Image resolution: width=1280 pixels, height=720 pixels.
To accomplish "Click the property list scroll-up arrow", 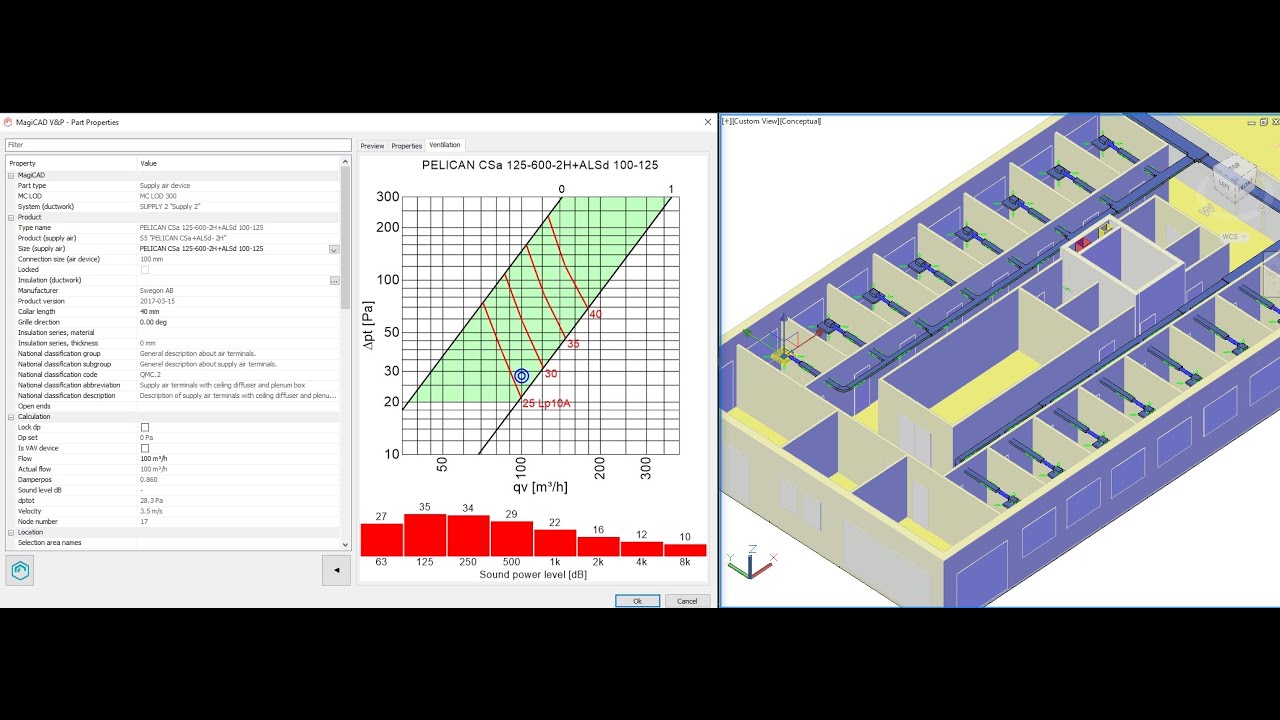I will pos(346,162).
